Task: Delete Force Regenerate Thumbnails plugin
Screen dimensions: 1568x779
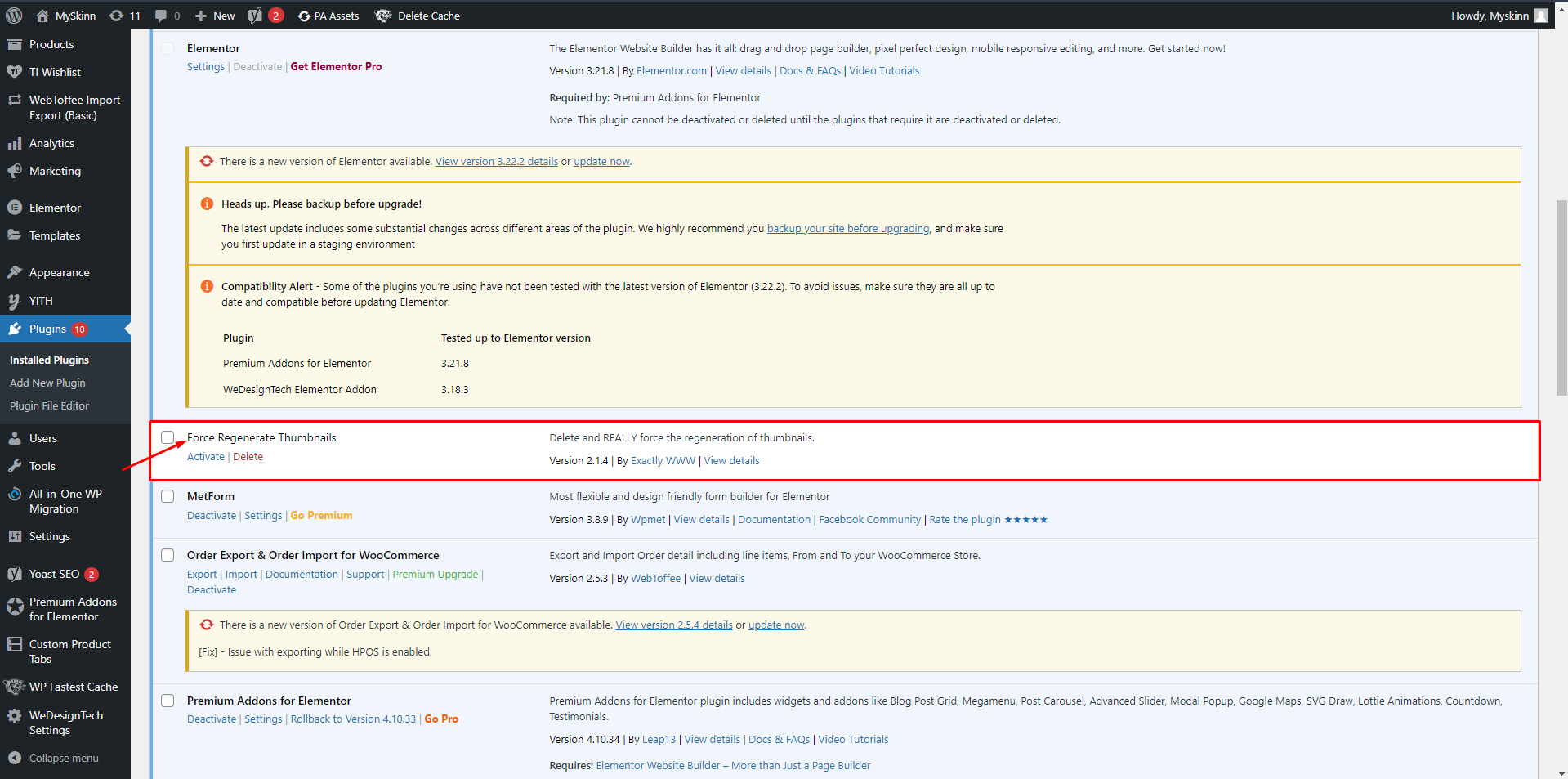Action: click(x=248, y=457)
